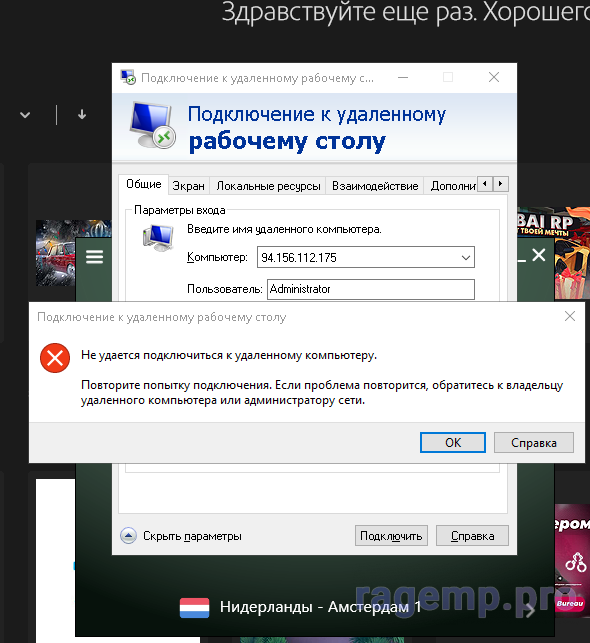Open the partially visible Дополнительно tab
Image resolution: width=590 pixels, height=643 pixels.
[x=452, y=186]
